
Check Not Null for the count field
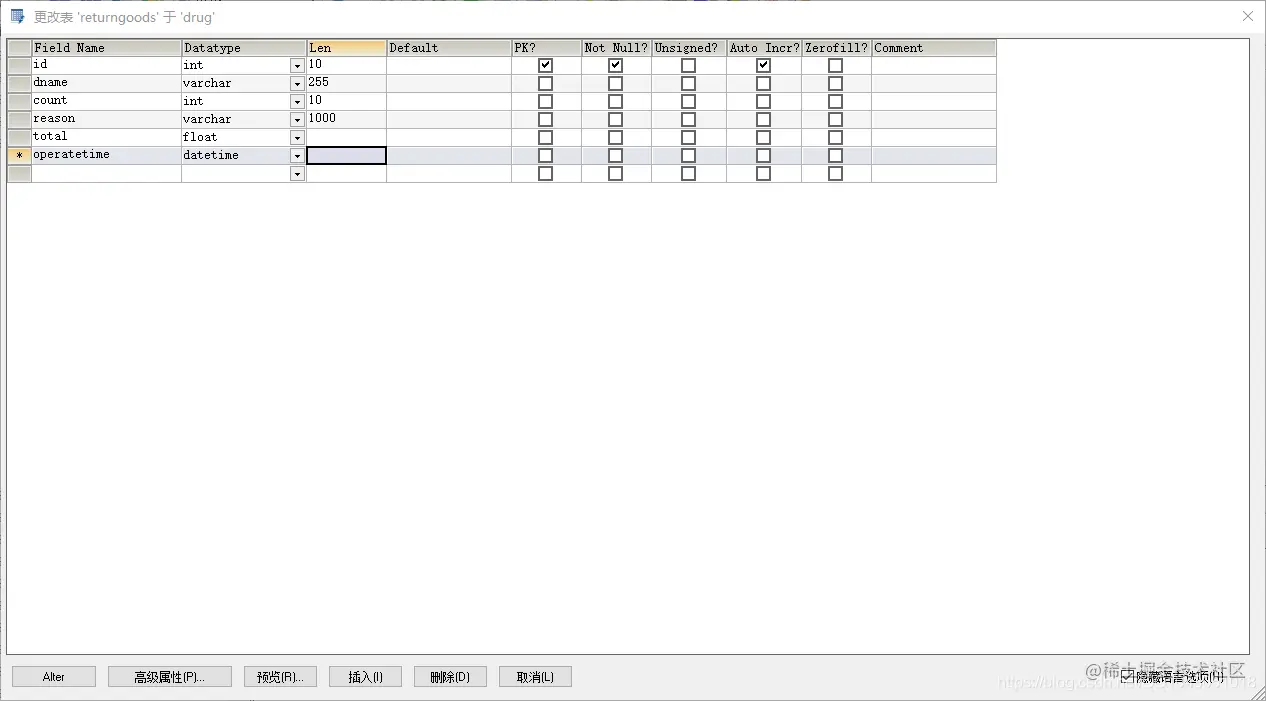(x=615, y=101)
